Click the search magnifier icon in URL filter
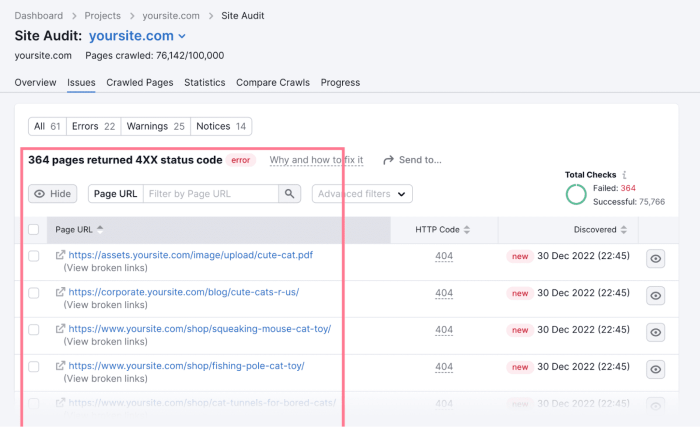 [289, 194]
